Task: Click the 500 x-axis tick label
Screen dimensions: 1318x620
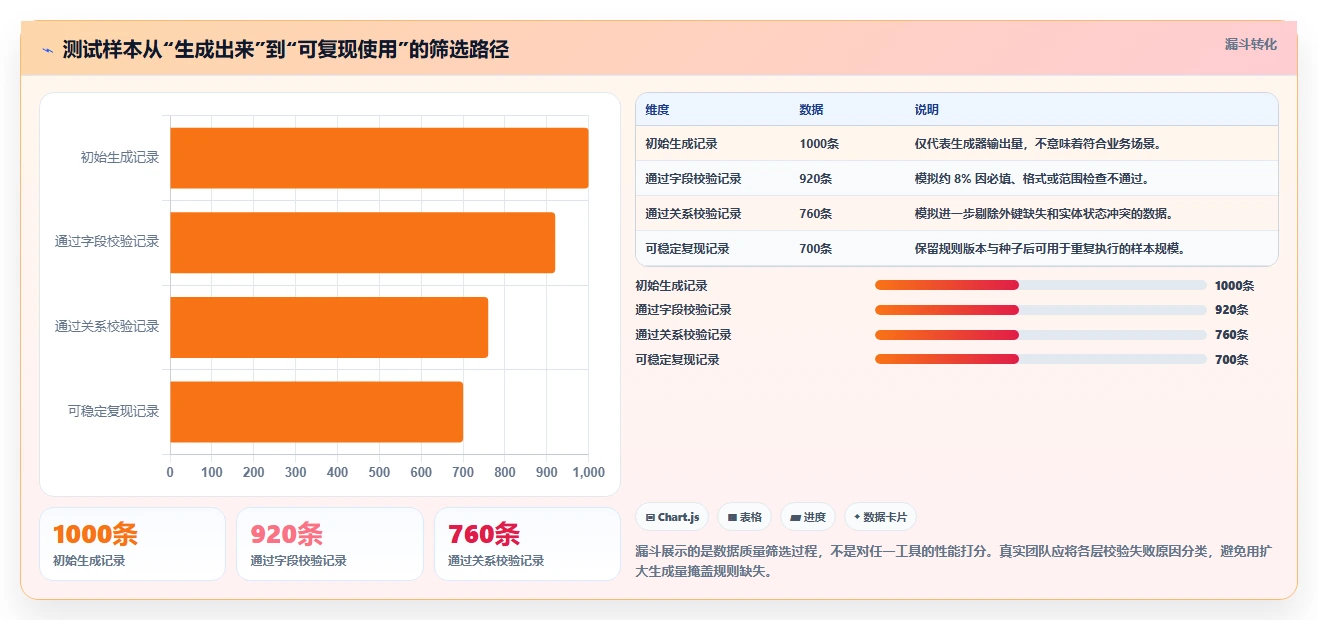Action: coord(379,472)
